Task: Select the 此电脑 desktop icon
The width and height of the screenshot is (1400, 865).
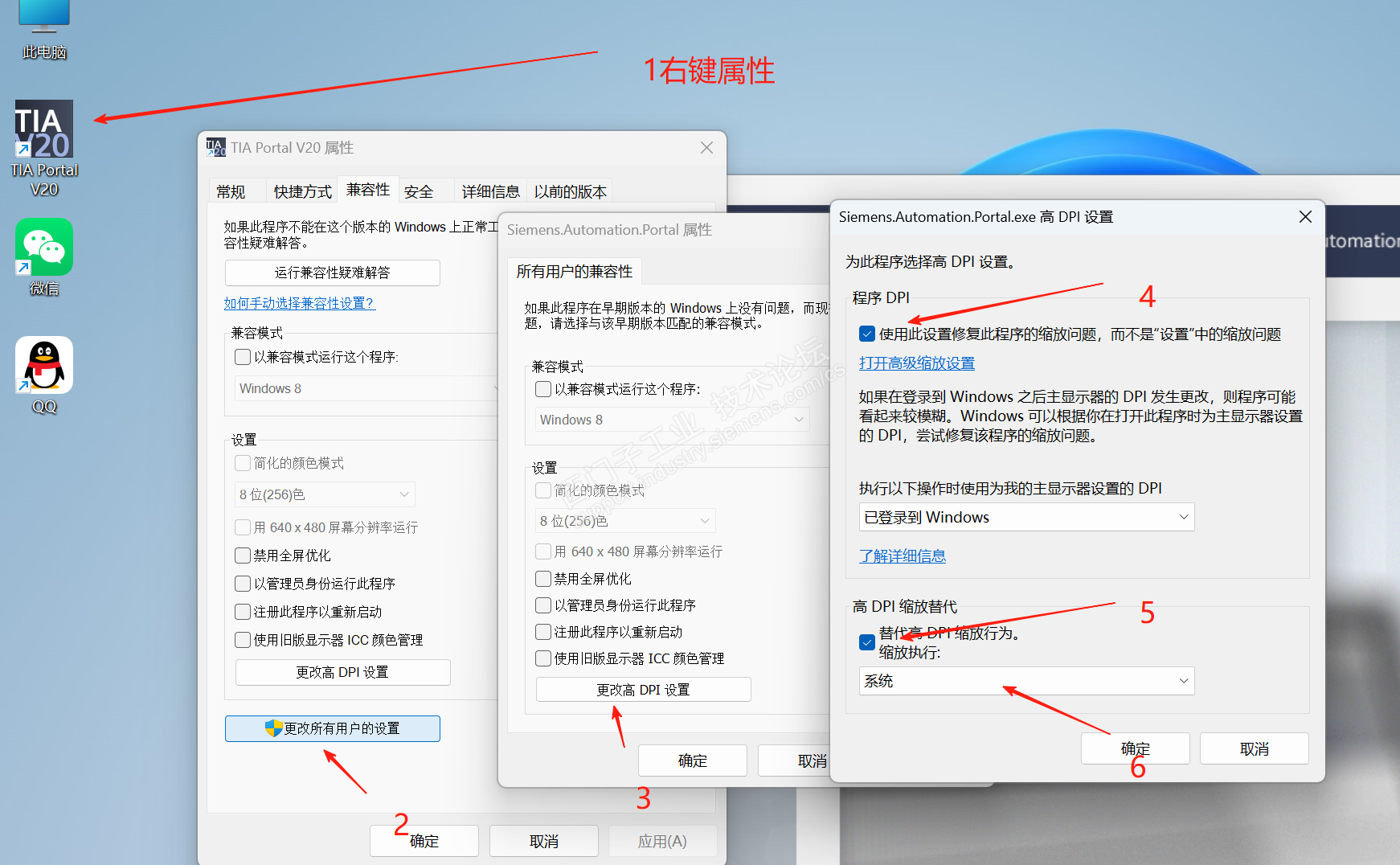Action: (44, 31)
